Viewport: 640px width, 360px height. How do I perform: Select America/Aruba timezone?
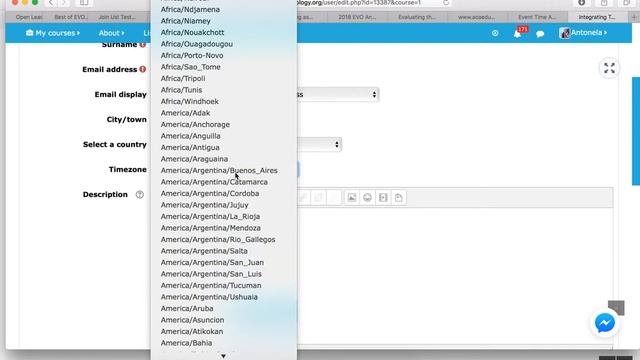pos(187,309)
